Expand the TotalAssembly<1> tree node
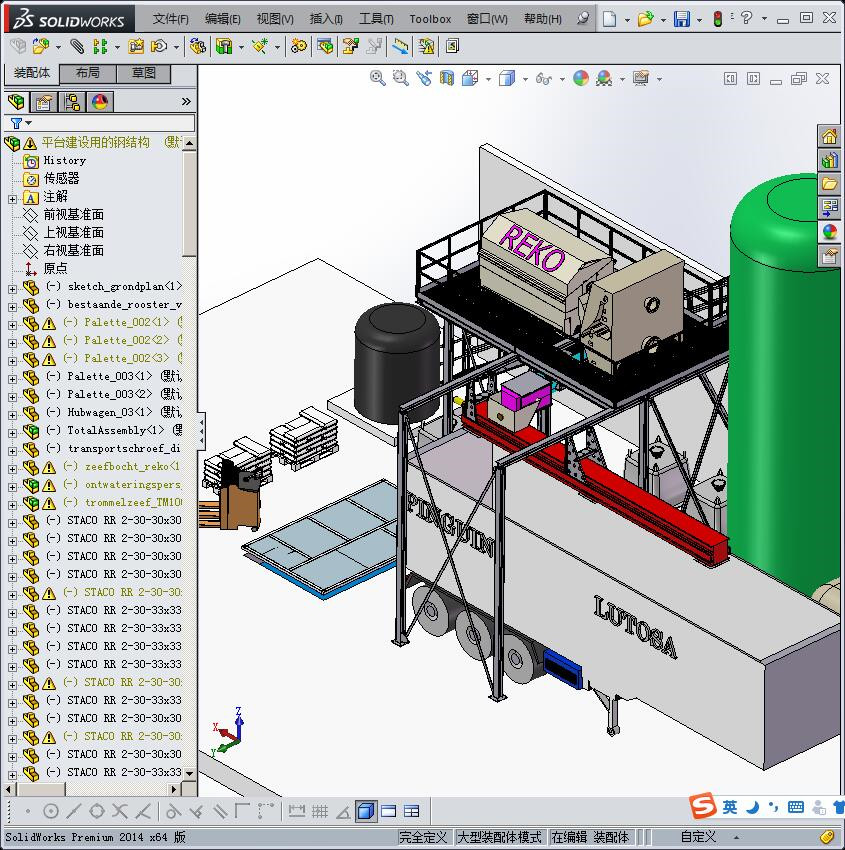The height and width of the screenshot is (850, 845). tap(12, 433)
